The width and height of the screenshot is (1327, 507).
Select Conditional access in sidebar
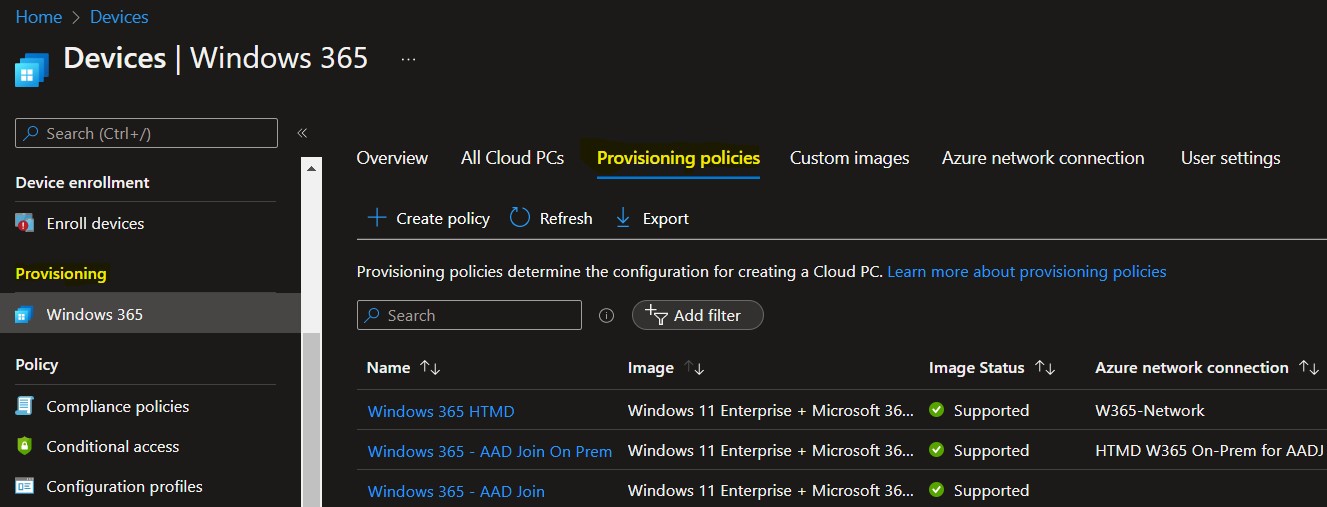coord(113,446)
